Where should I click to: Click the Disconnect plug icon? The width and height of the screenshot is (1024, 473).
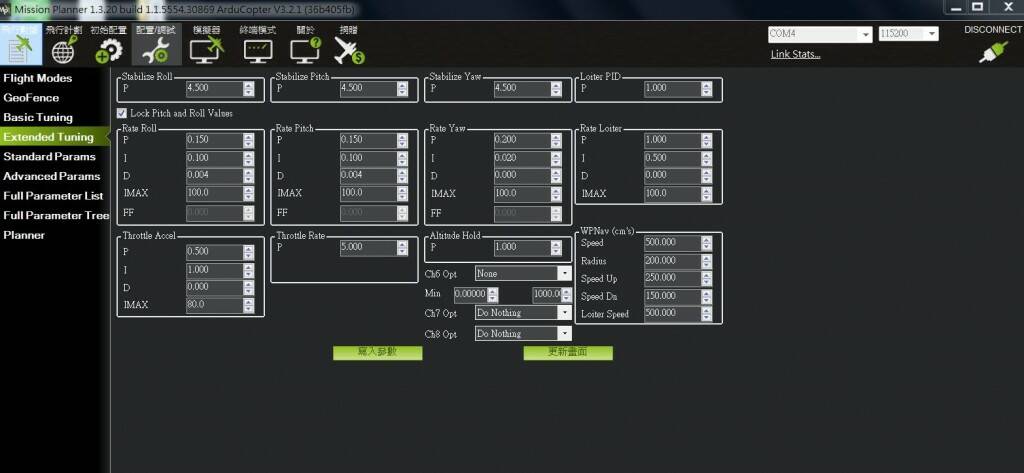click(992, 51)
